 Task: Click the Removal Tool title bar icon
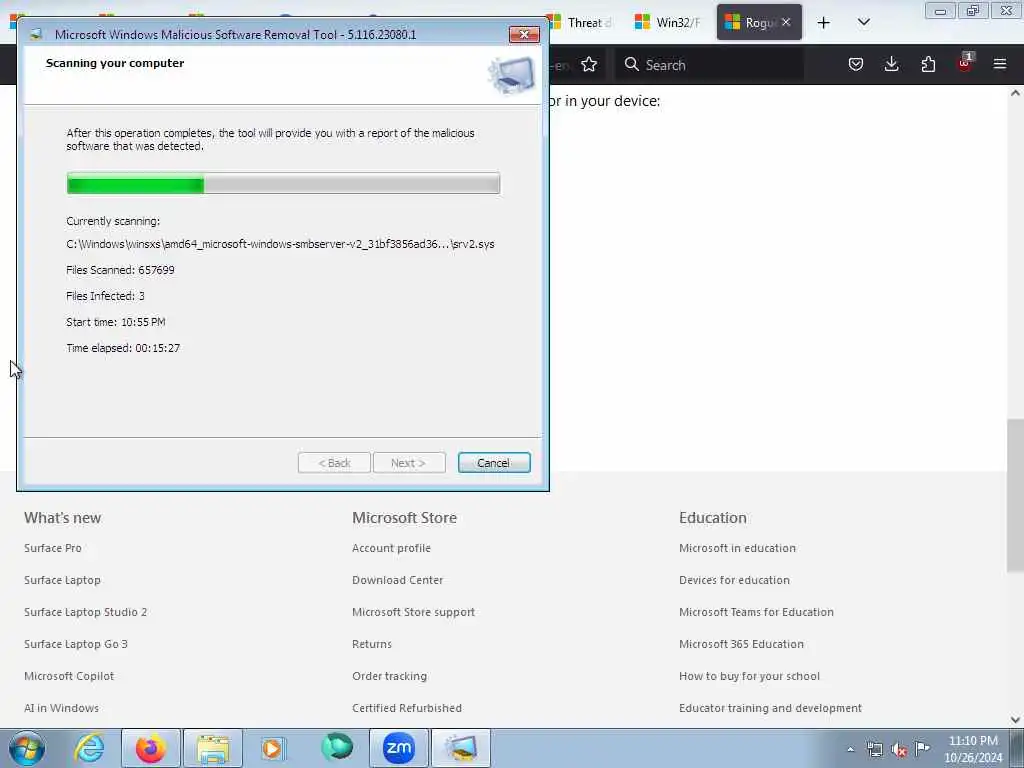(36, 35)
